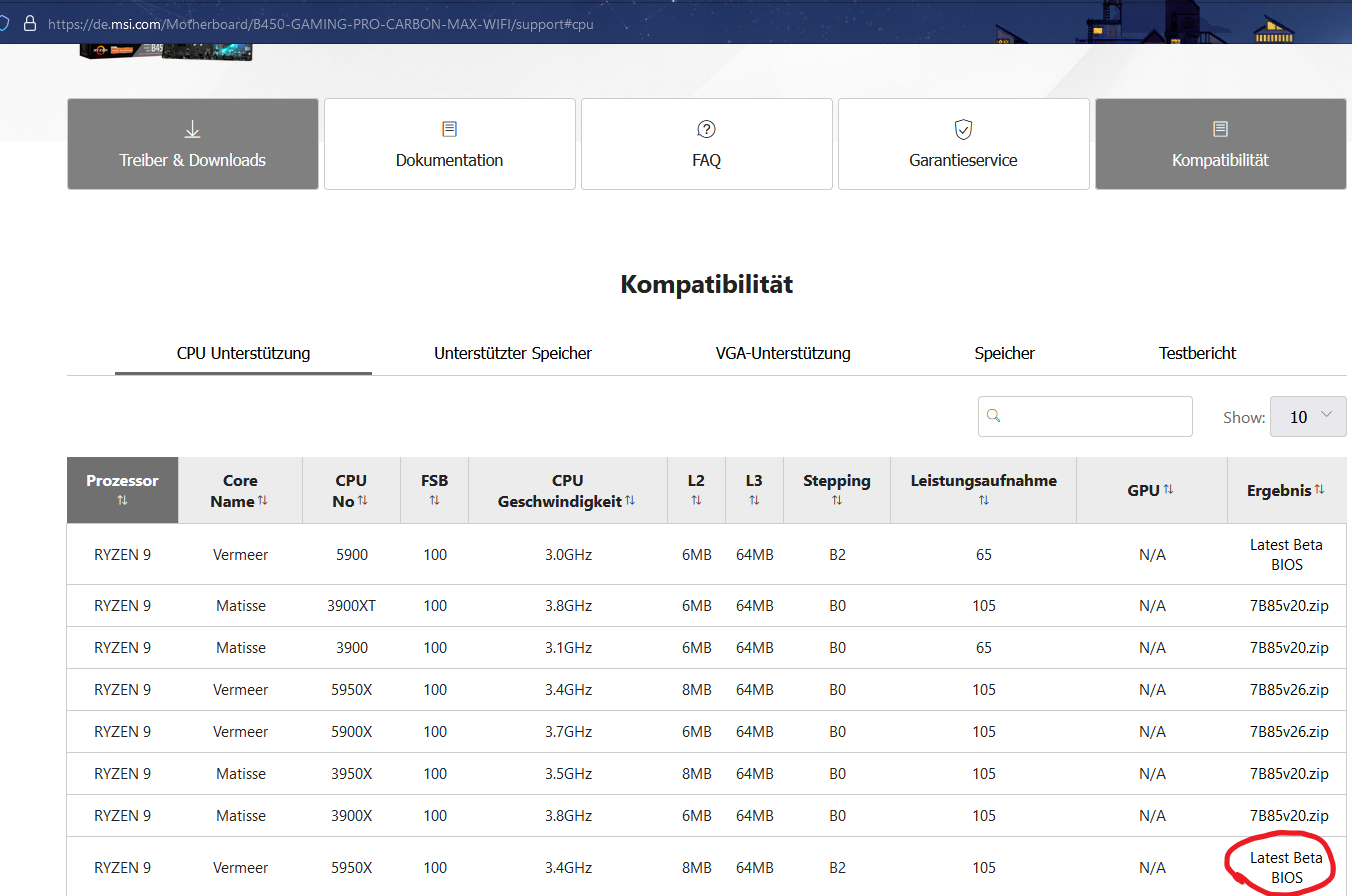Click into the CPU search input field
This screenshot has width=1352, height=896.
click(1085, 416)
